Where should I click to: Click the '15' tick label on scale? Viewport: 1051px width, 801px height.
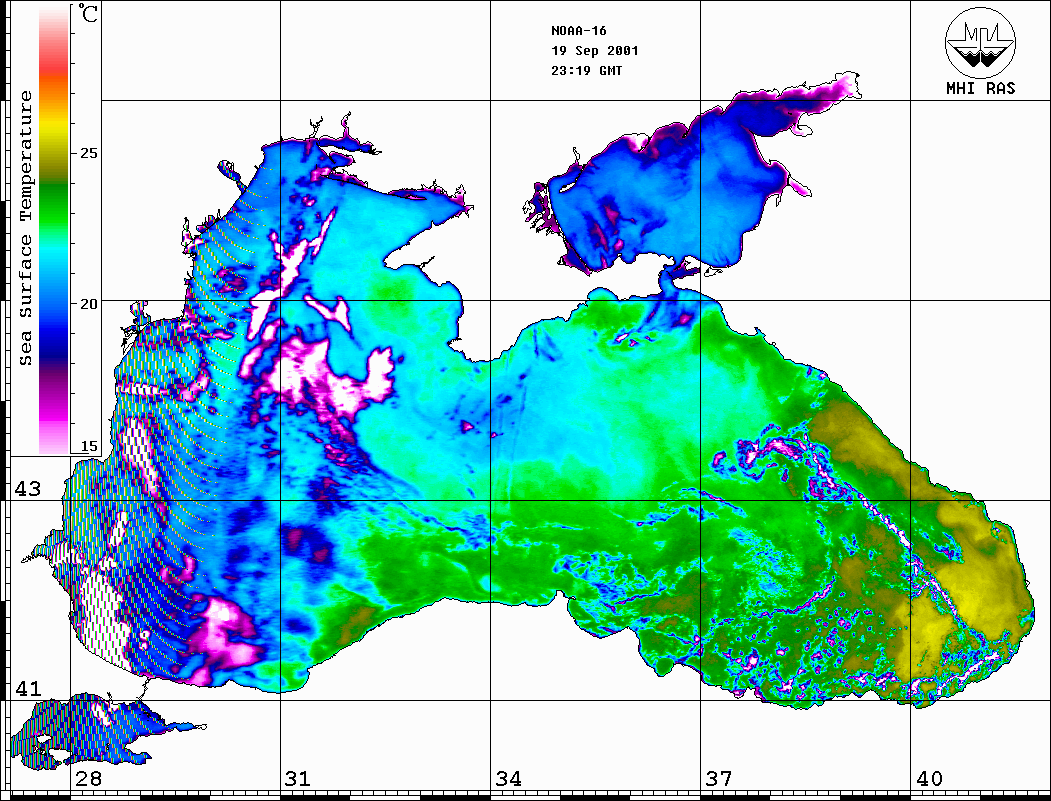[x=88, y=446]
